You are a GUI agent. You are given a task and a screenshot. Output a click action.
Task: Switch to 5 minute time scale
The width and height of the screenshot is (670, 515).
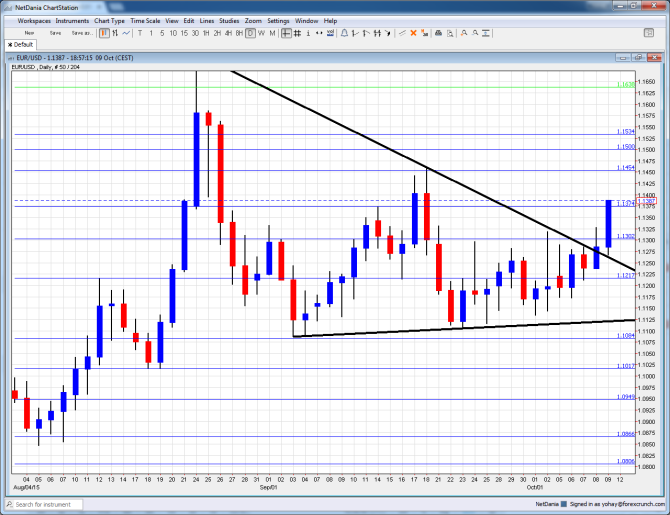[162, 33]
